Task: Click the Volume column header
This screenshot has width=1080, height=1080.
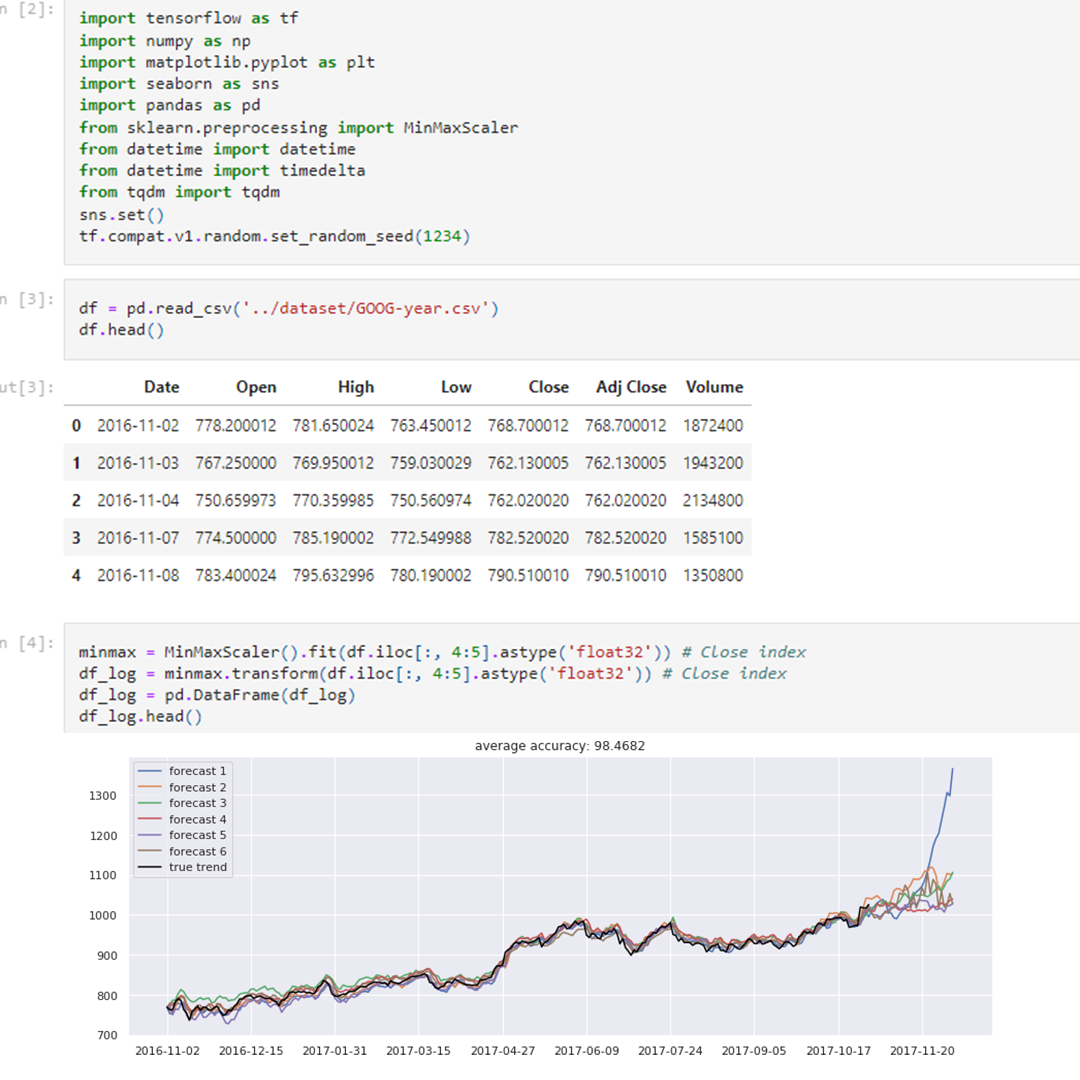Action: click(x=715, y=387)
